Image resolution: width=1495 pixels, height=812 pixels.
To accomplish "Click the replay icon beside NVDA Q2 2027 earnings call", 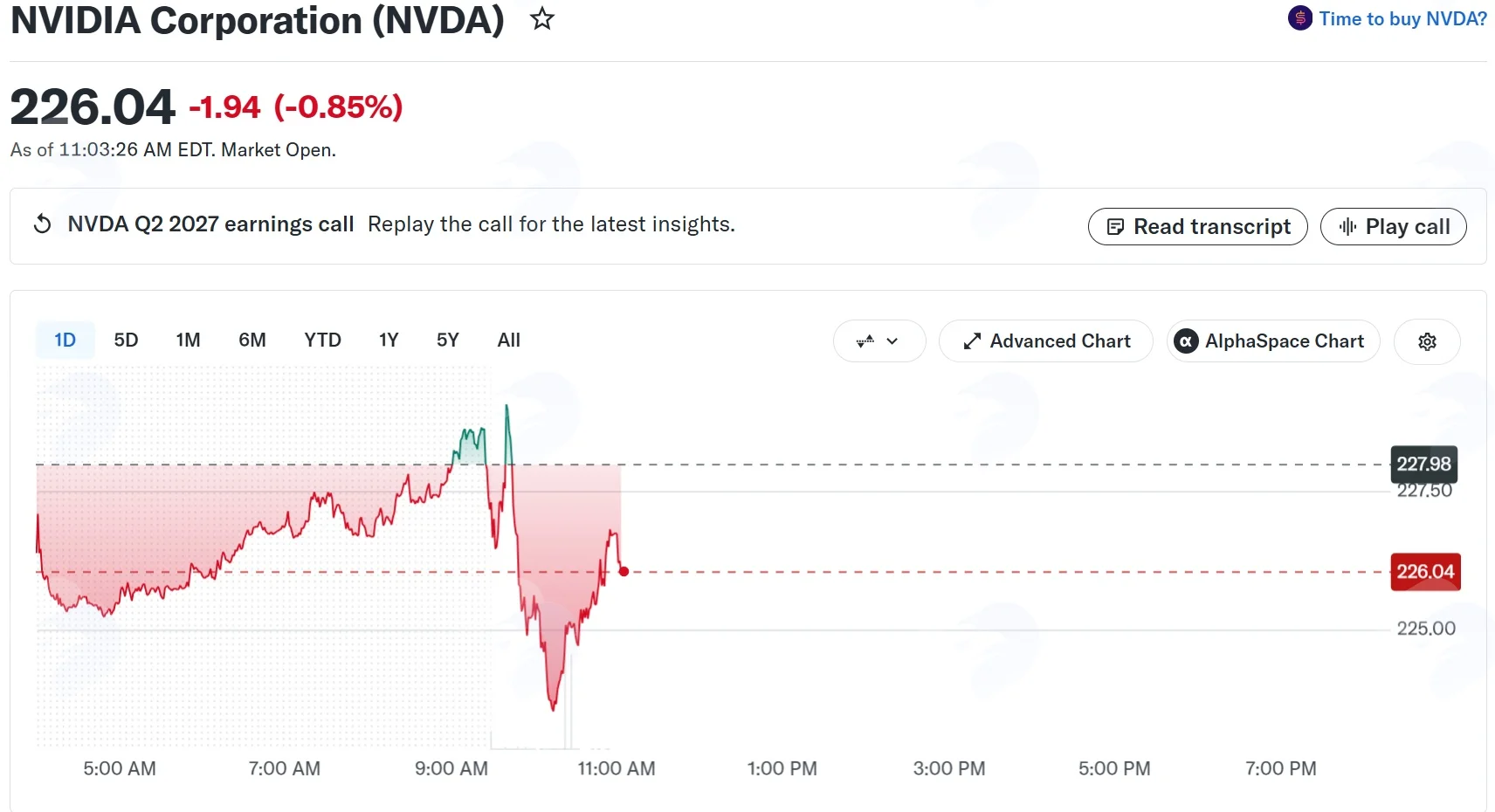I will (42, 224).
